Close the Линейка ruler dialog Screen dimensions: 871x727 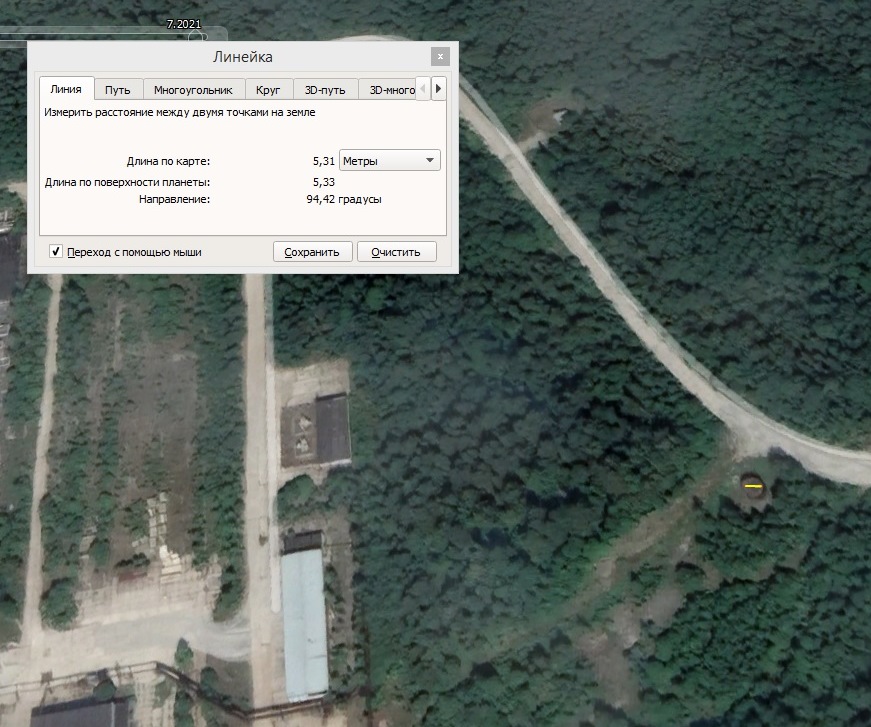click(440, 57)
